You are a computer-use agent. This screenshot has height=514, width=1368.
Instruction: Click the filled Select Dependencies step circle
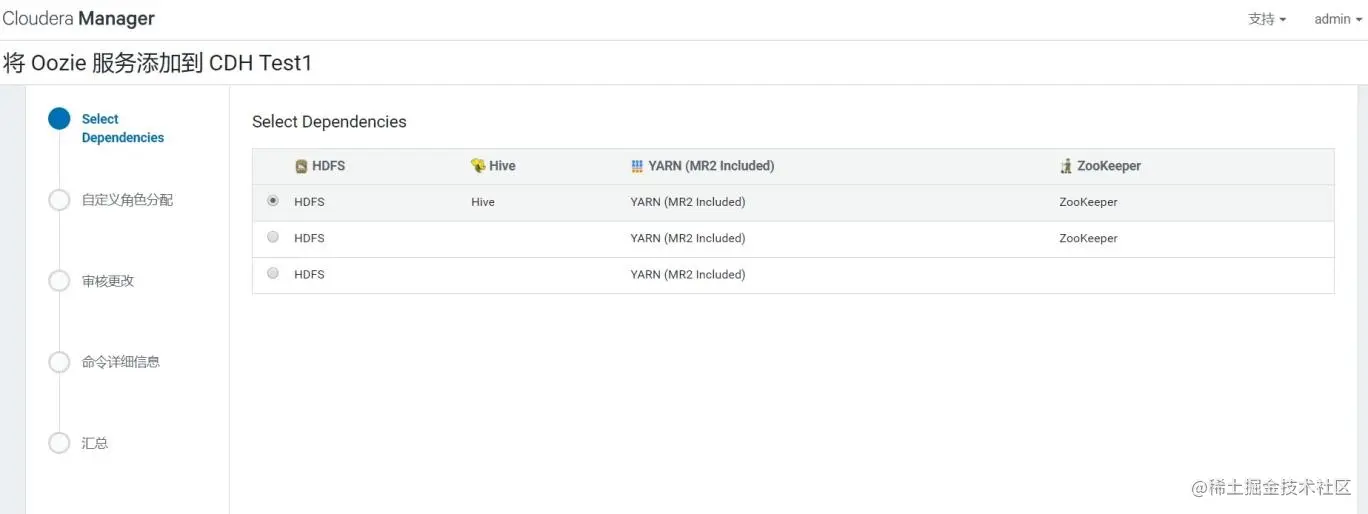[59, 119]
